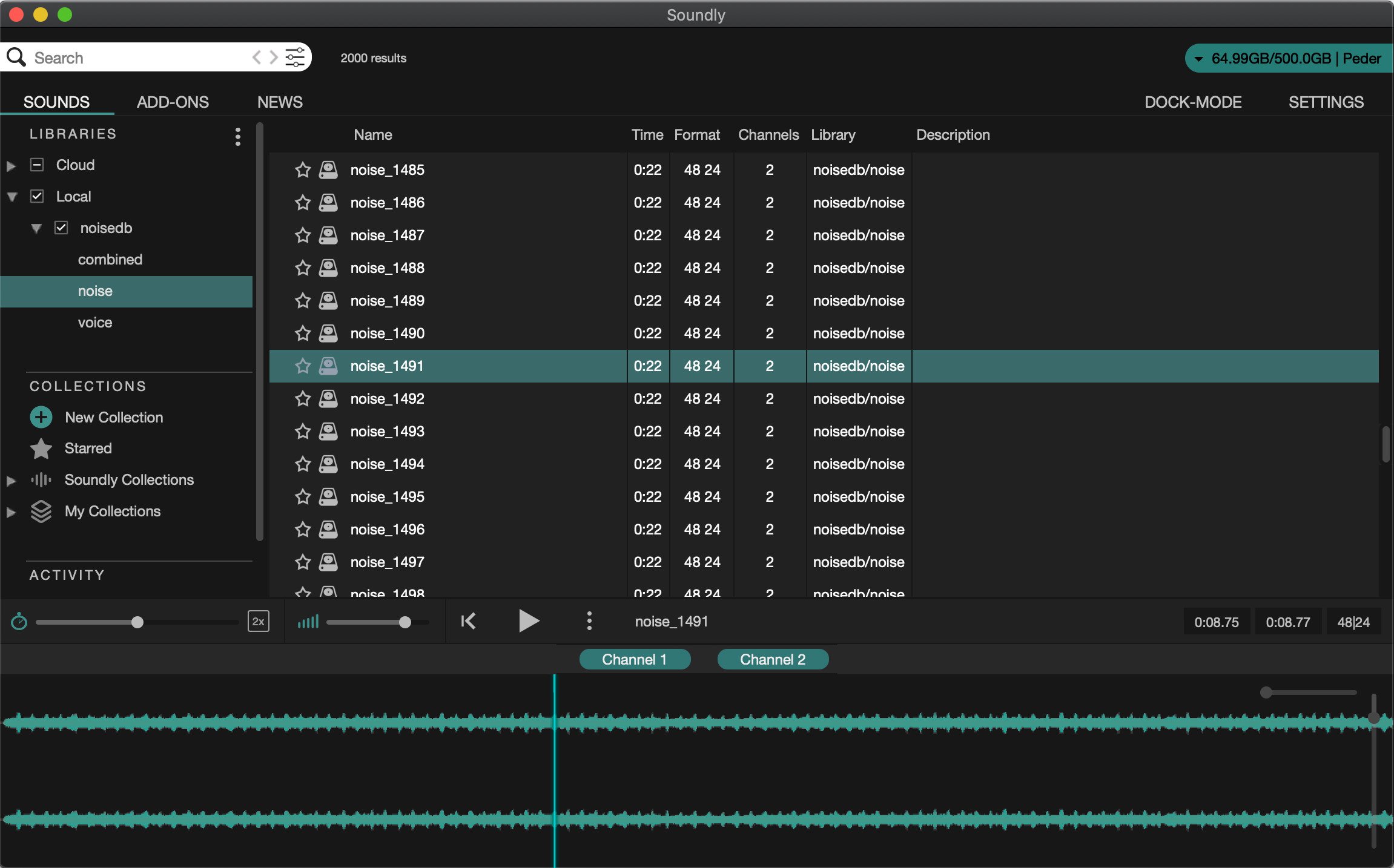This screenshot has width=1394, height=868.
Task: Go to next search with right chevron
Action: pos(274,58)
